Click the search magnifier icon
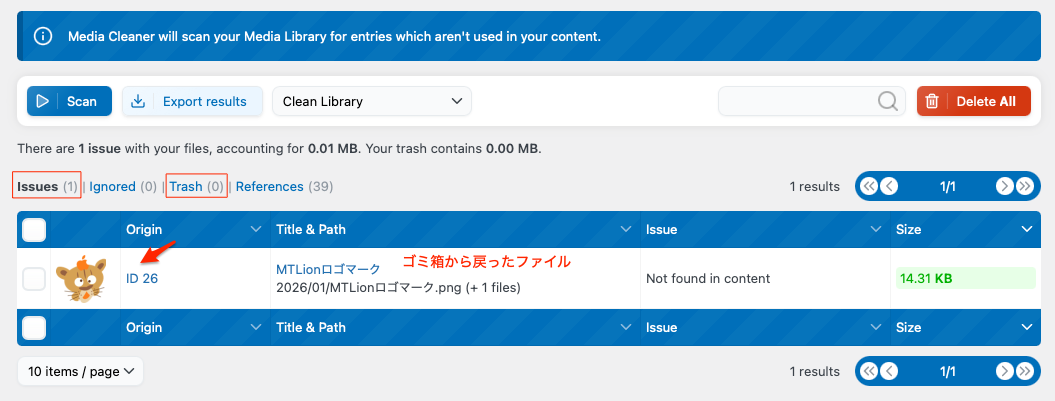This screenshot has height=401, width=1055. click(887, 101)
